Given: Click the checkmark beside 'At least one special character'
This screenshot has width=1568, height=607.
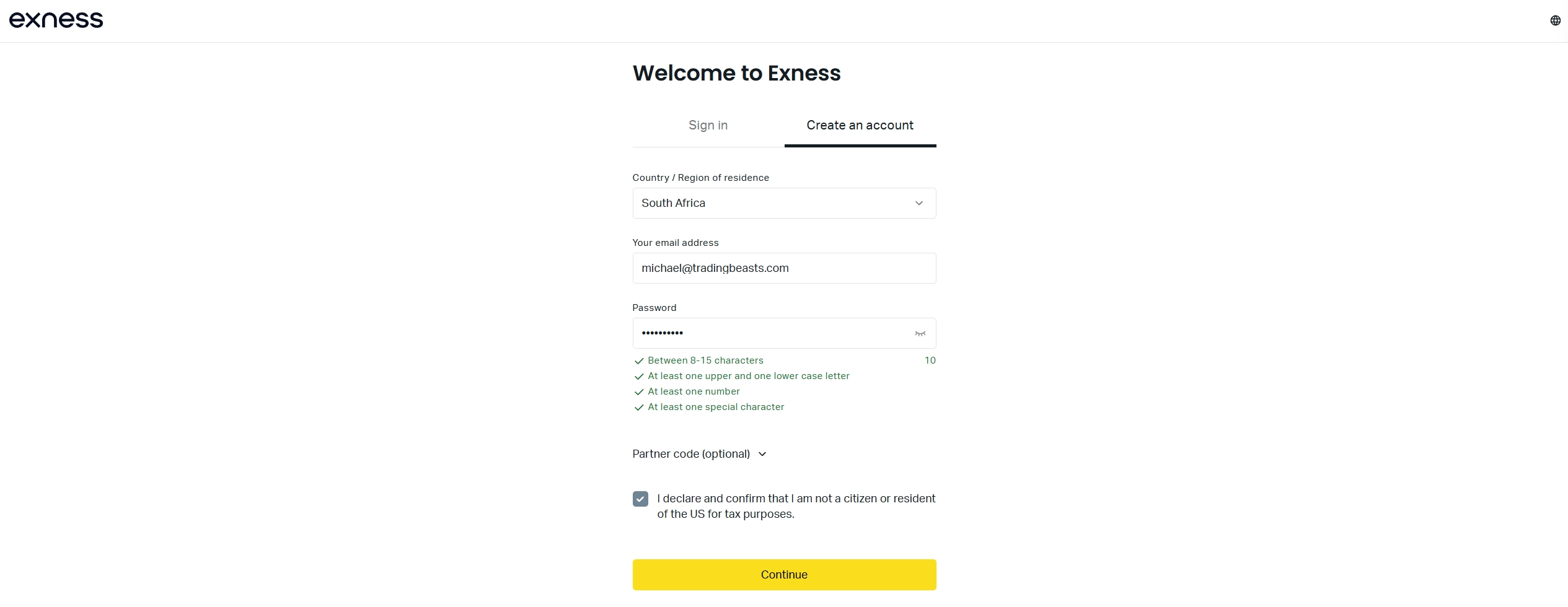Looking at the screenshot, I should pos(639,408).
